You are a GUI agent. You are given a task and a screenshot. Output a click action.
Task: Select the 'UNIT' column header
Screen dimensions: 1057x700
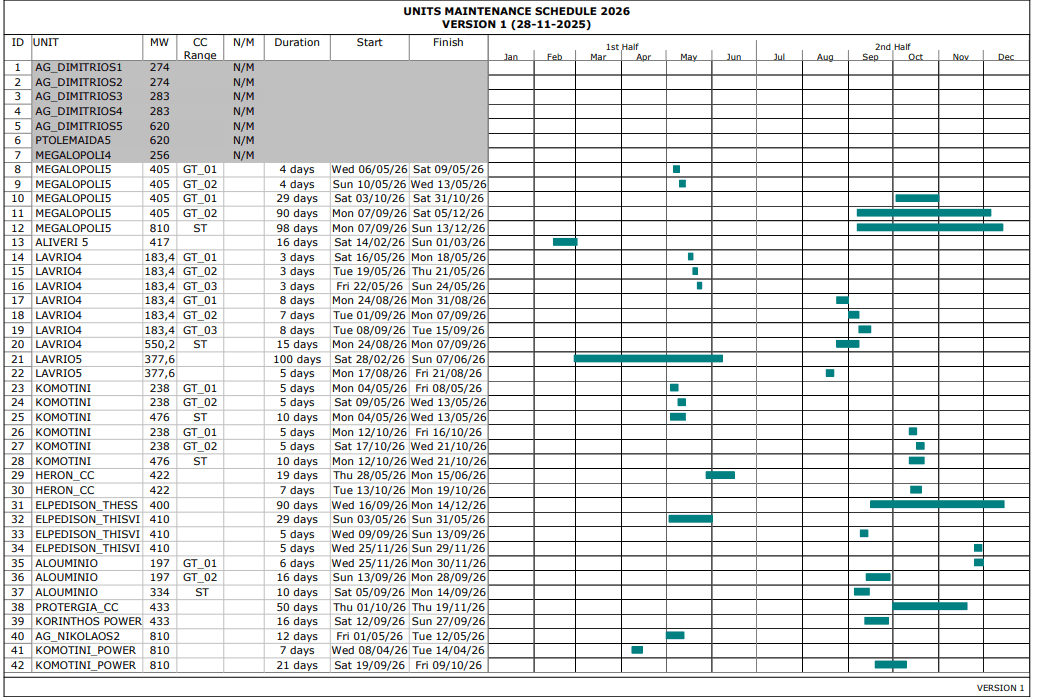pos(46,42)
